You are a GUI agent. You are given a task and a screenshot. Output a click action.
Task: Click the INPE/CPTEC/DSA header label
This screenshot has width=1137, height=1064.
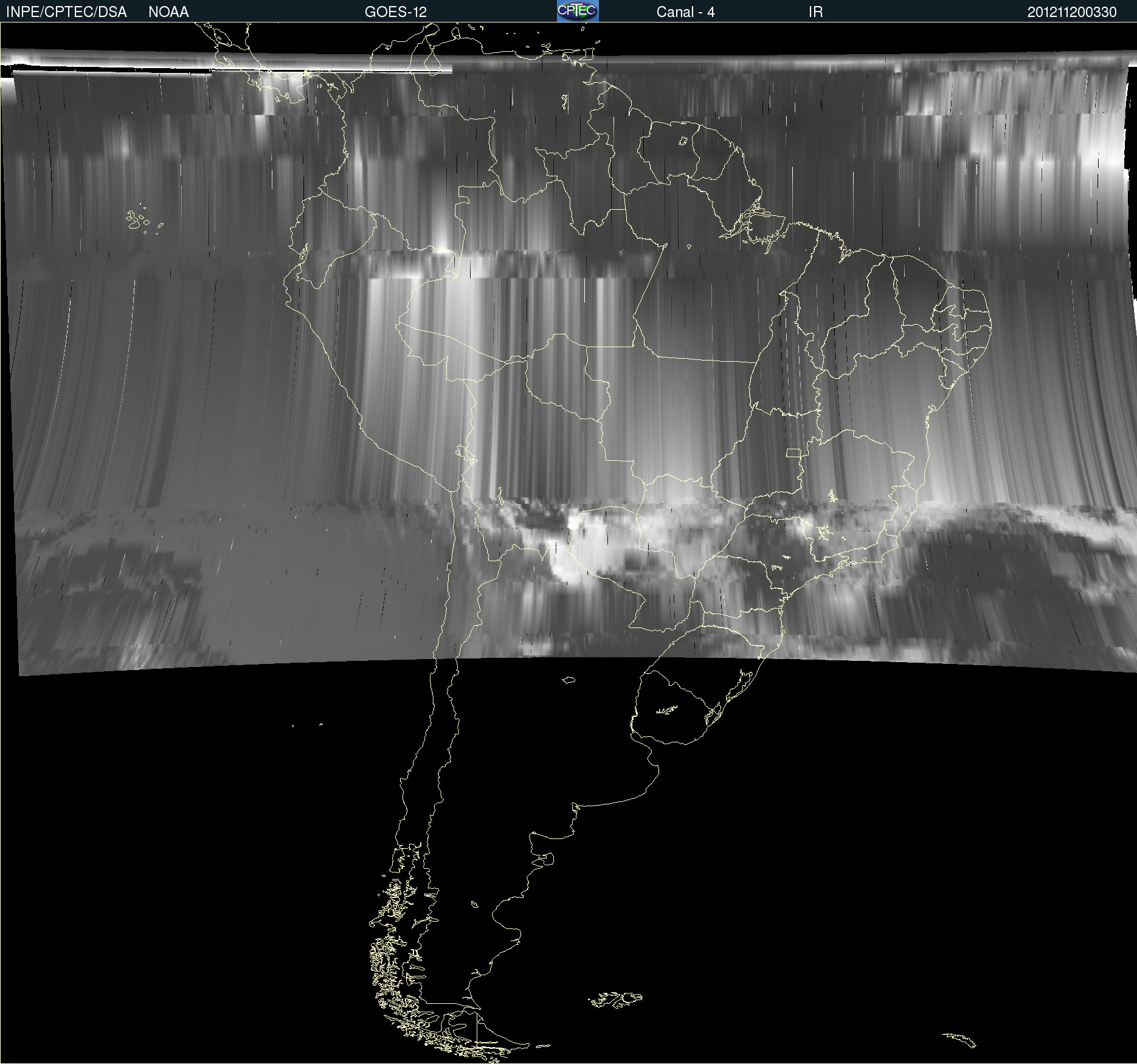pyautogui.click(x=66, y=12)
